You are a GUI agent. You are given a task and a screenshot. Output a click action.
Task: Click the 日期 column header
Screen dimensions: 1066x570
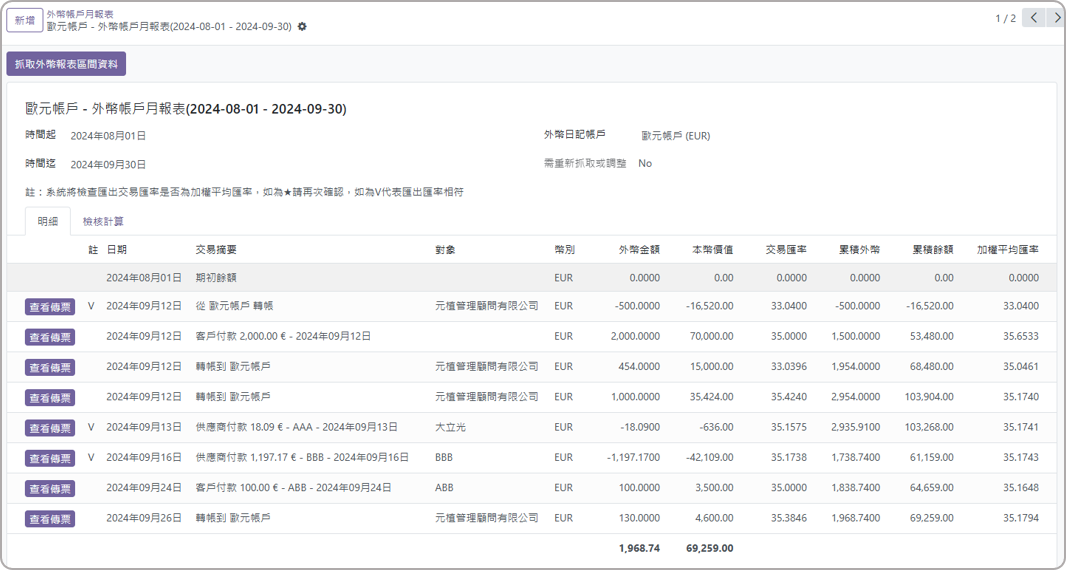point(117,249)
